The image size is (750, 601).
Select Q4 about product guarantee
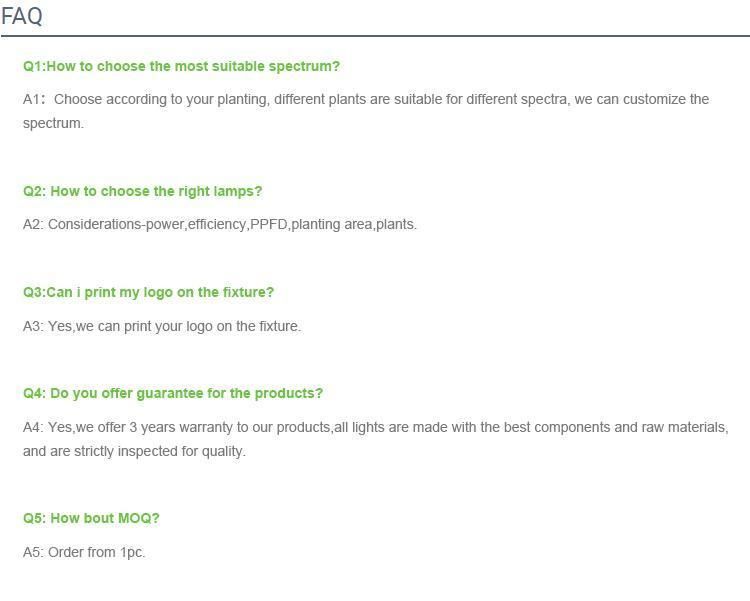(173, 393)
